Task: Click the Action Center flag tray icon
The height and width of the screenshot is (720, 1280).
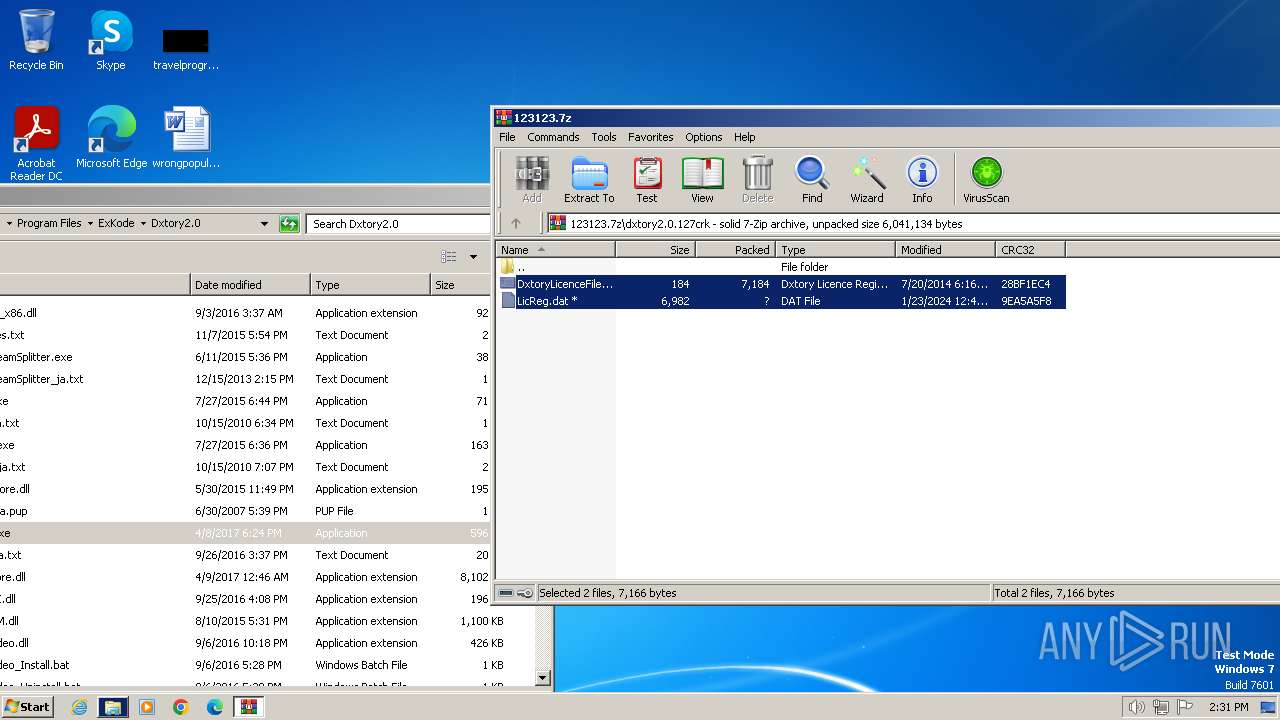Action: tap(1184, 707)
